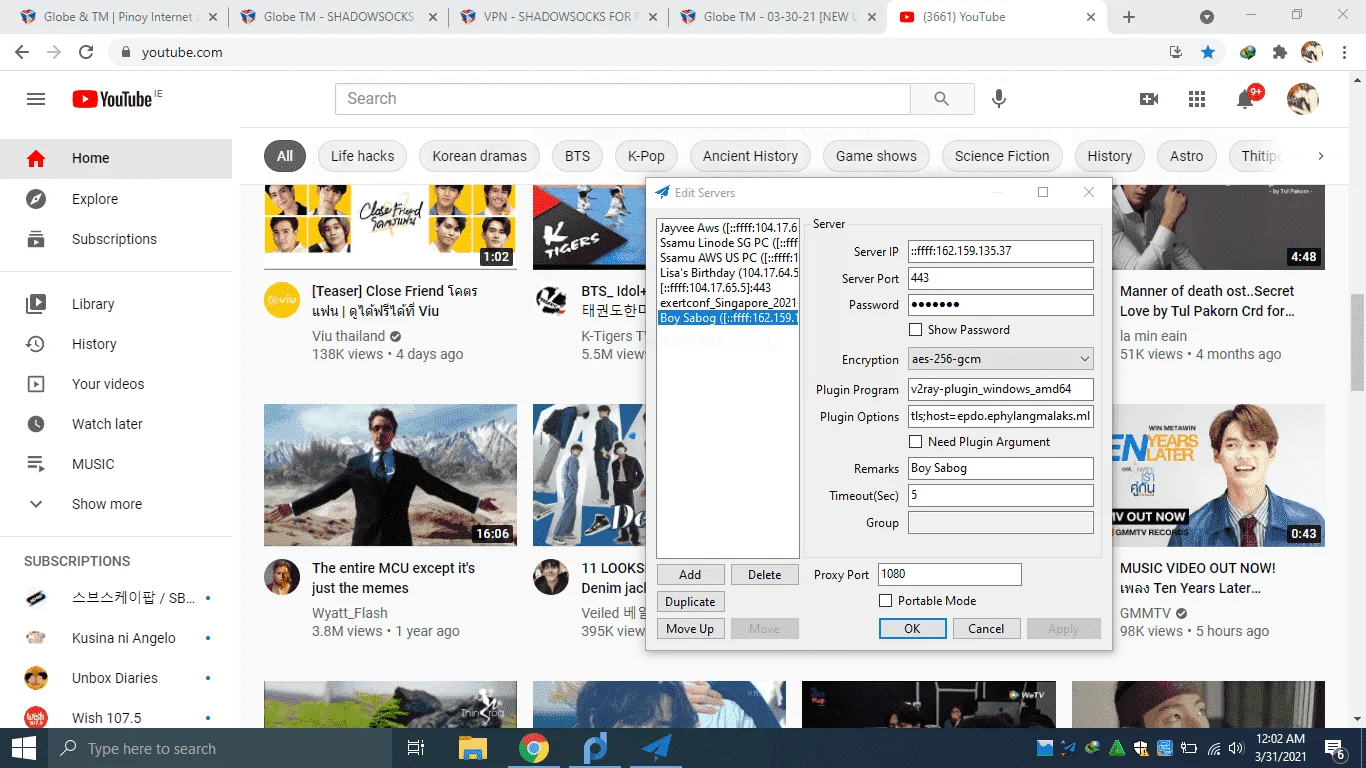Click Cancel in Edit Servers dialog

tap(986, 629)
